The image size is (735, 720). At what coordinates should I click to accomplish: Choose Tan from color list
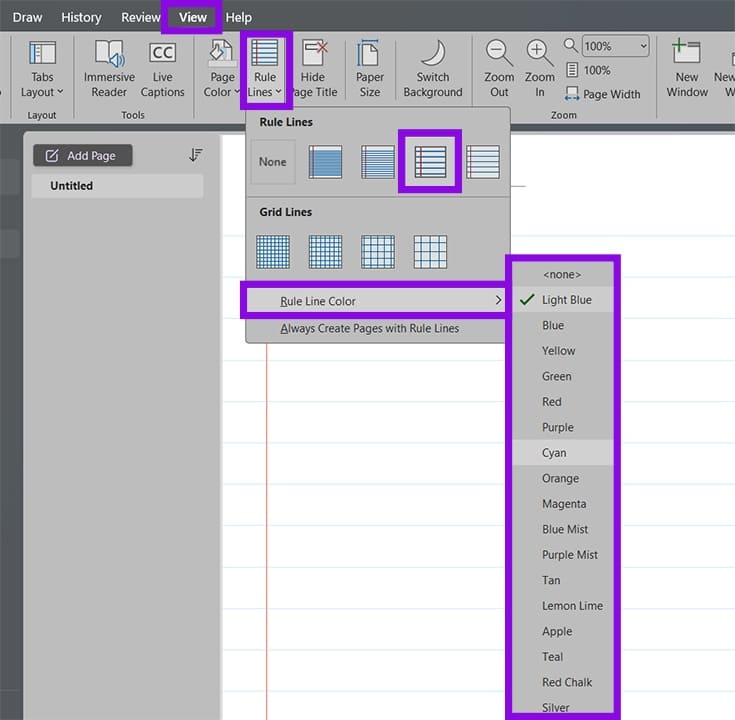[x=562, y=580]
